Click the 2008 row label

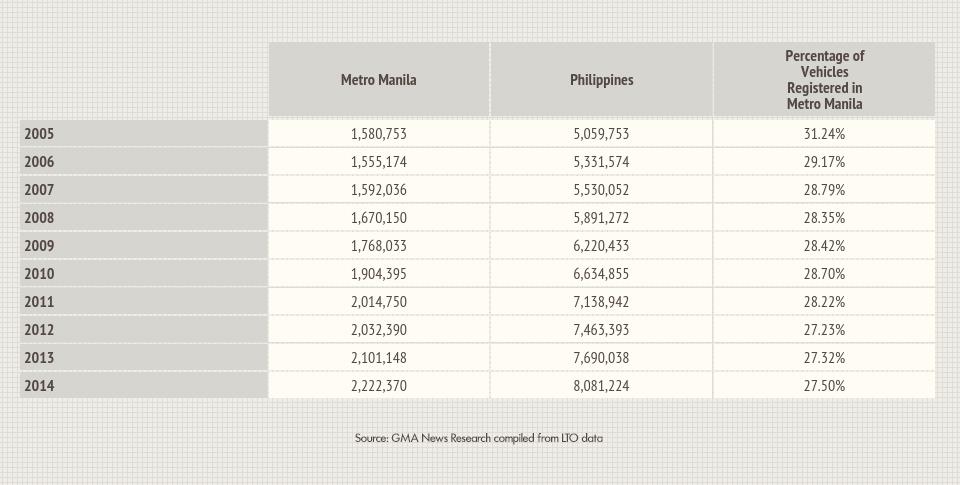point(40,218)
